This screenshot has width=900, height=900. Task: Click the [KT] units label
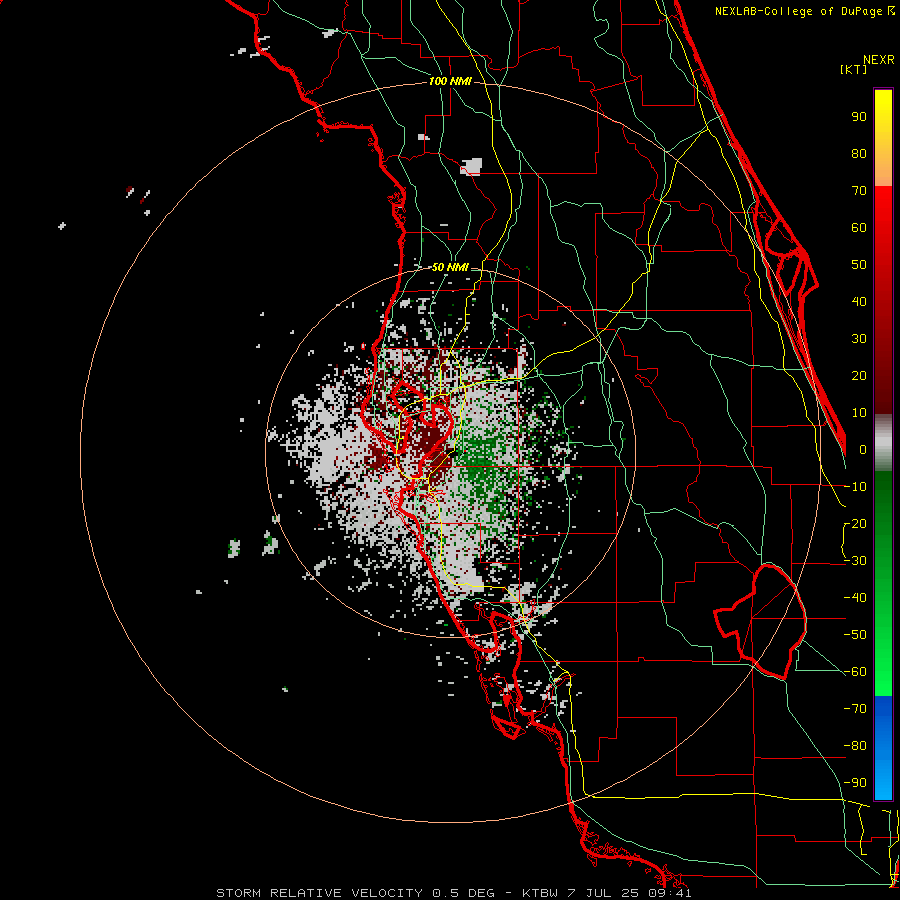(854, 69)
